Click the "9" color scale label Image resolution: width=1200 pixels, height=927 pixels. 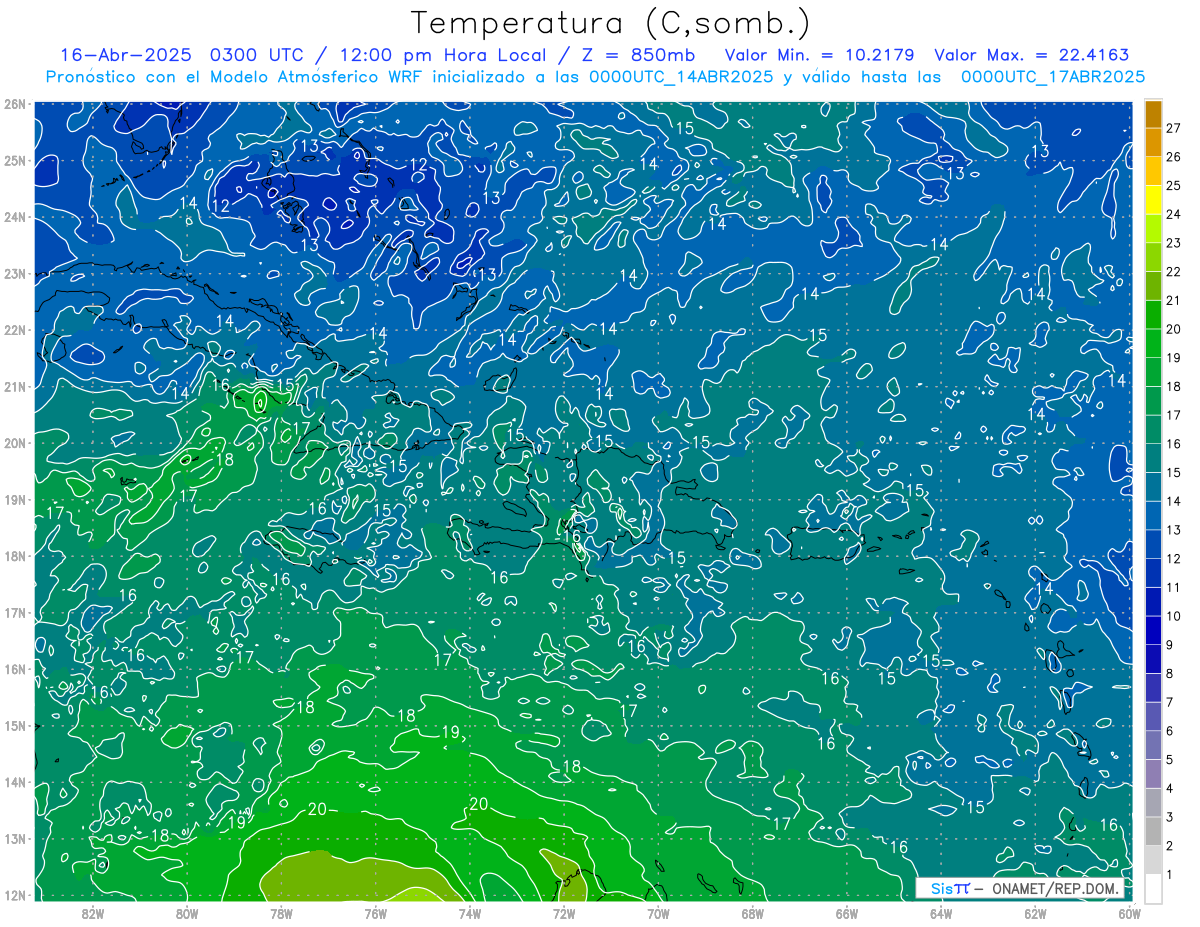(1170, 645)
